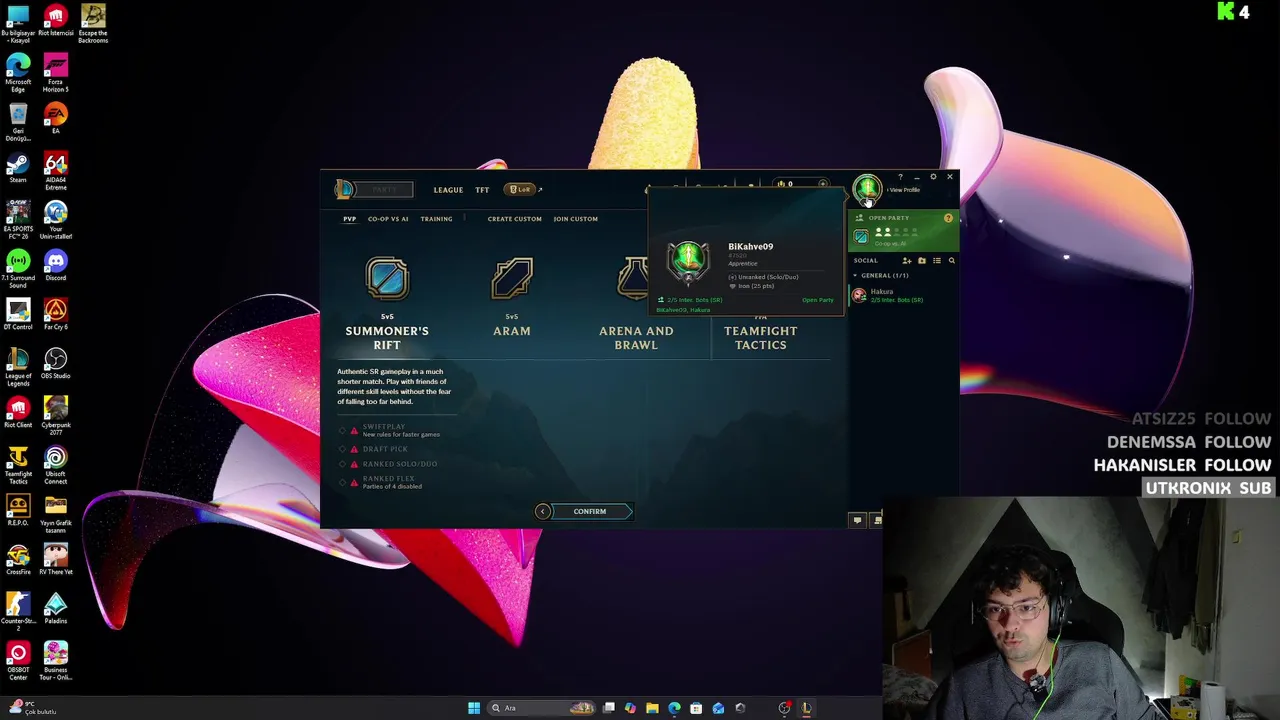Image resolution: width=1280 pixels, height=720 pixels.
Task: Select the Swiftplay queue option
Action: (x=392, y=430)
